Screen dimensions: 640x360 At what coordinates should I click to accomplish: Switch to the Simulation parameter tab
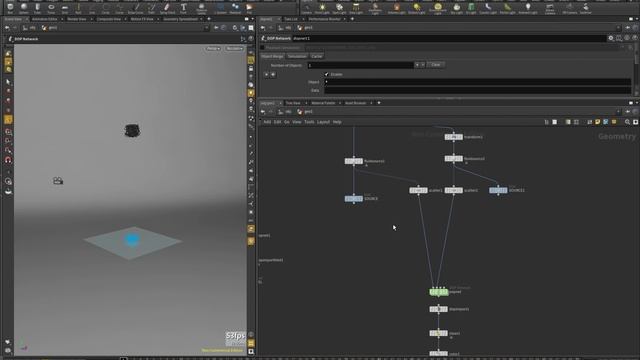[x=297, y=56]
